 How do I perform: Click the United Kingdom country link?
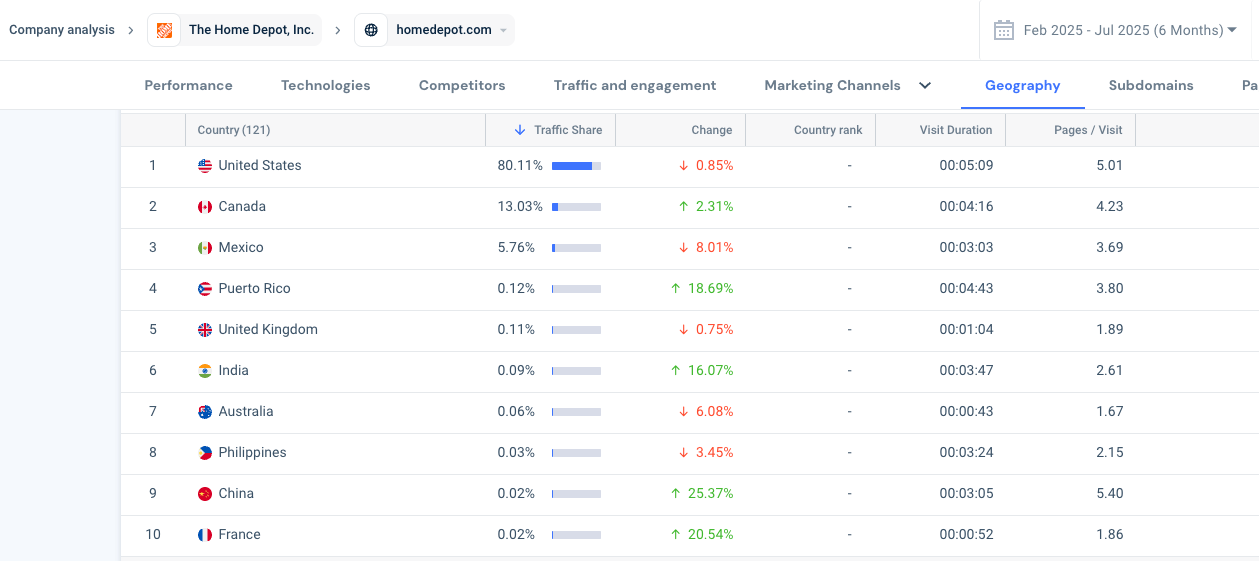coord(268,330)
